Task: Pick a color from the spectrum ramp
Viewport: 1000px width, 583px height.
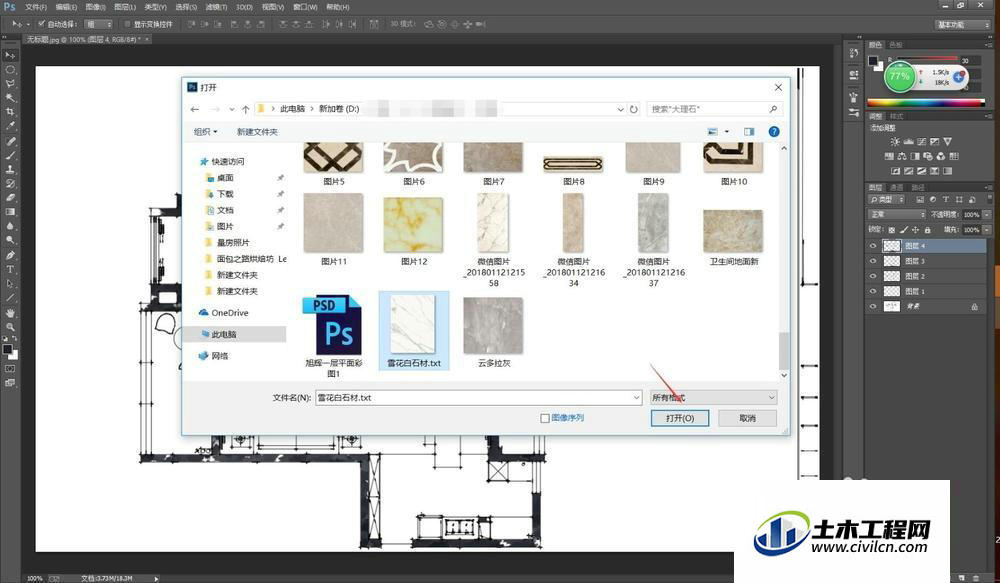Action: coord(926,102)
